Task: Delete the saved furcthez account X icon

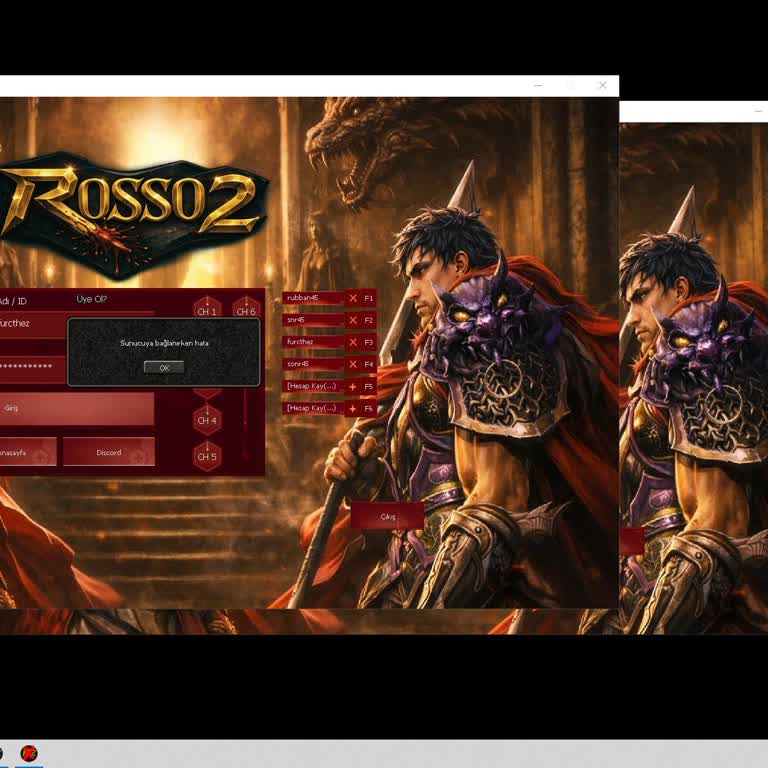Action: [353, 342]
